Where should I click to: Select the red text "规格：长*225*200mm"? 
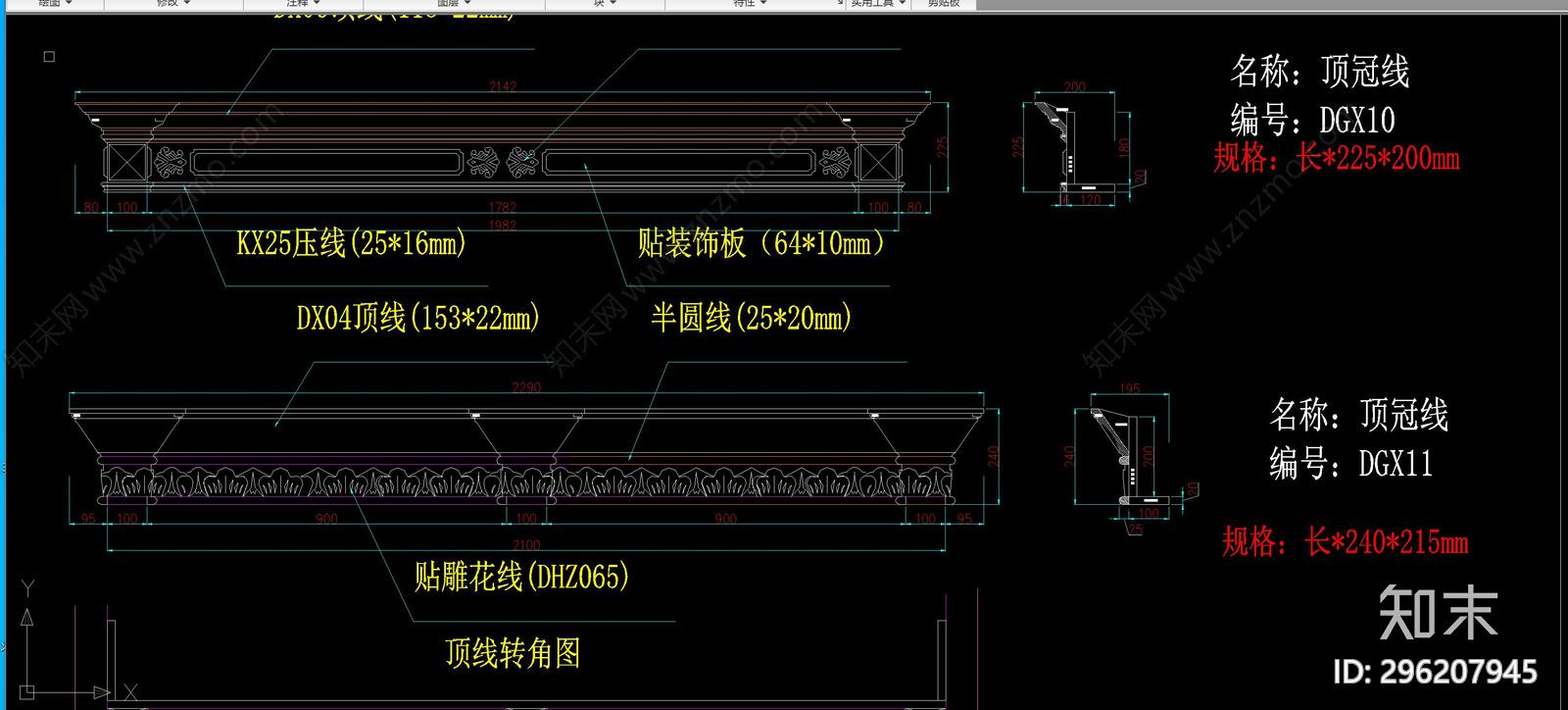(1337, 157)
